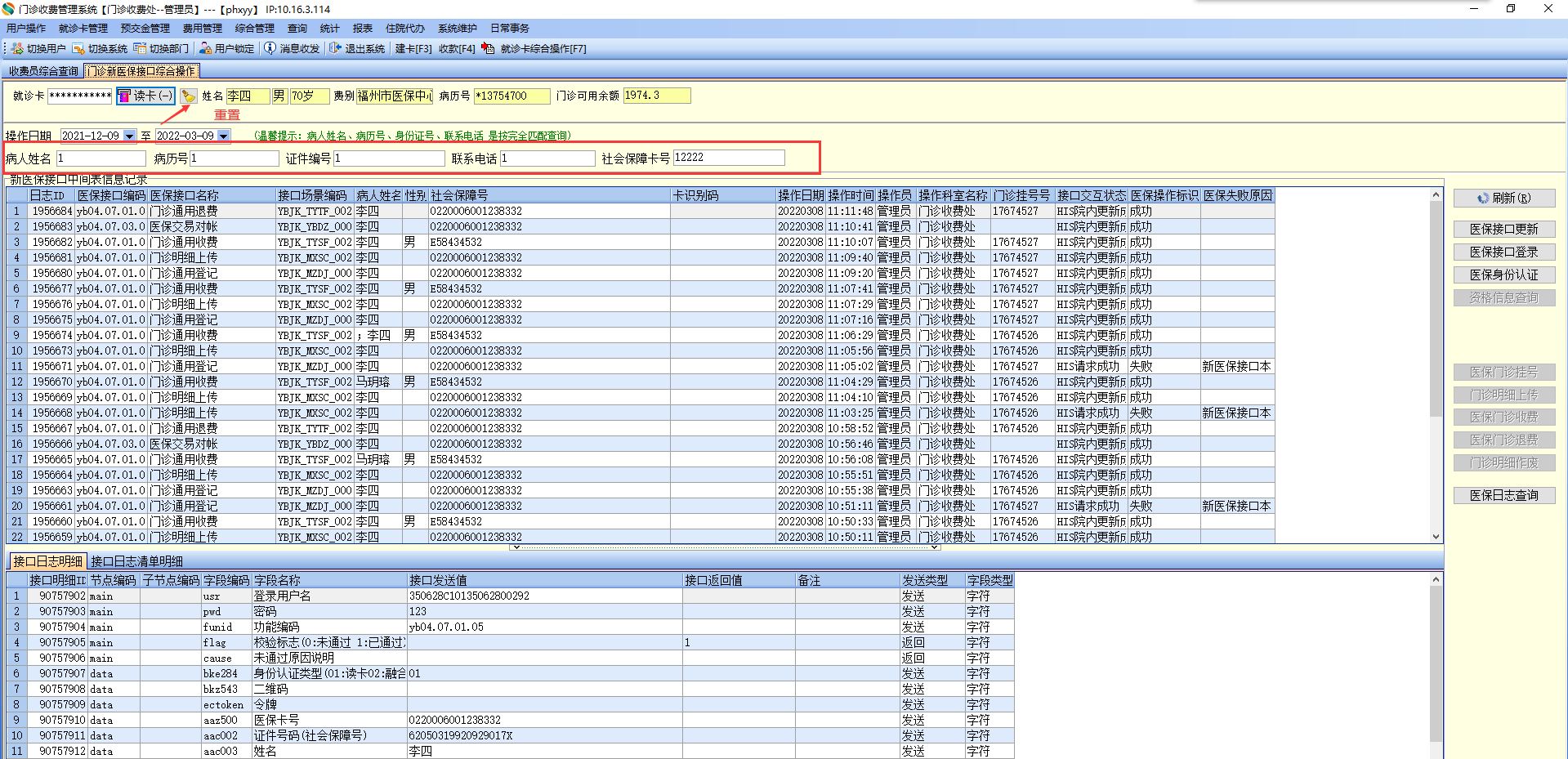Click the 切换部门 switch department icon
Image resolution: width=1568 pixels, height=759 pixels.
tap(140, 49)
